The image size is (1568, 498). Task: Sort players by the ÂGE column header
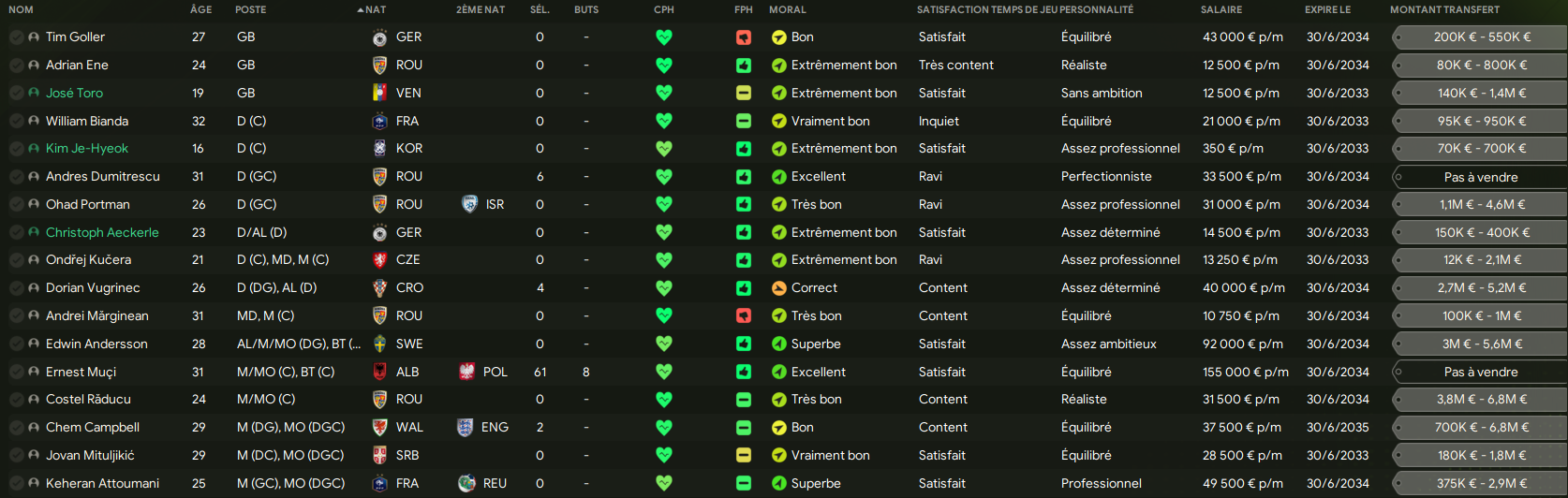click(x=200, y=9)
